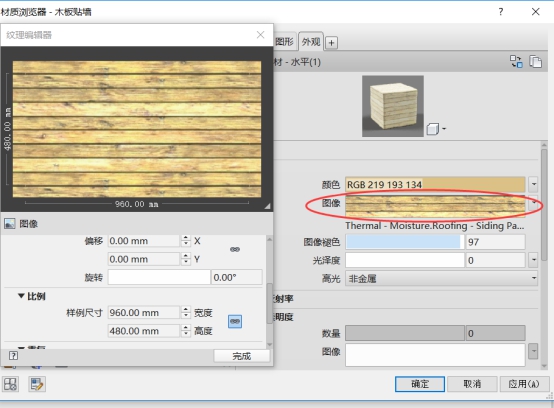Click the Thermal - Moisture.Roofing file name
The height and width of the screenshot is (408, 554).
[x=435, y=226]
